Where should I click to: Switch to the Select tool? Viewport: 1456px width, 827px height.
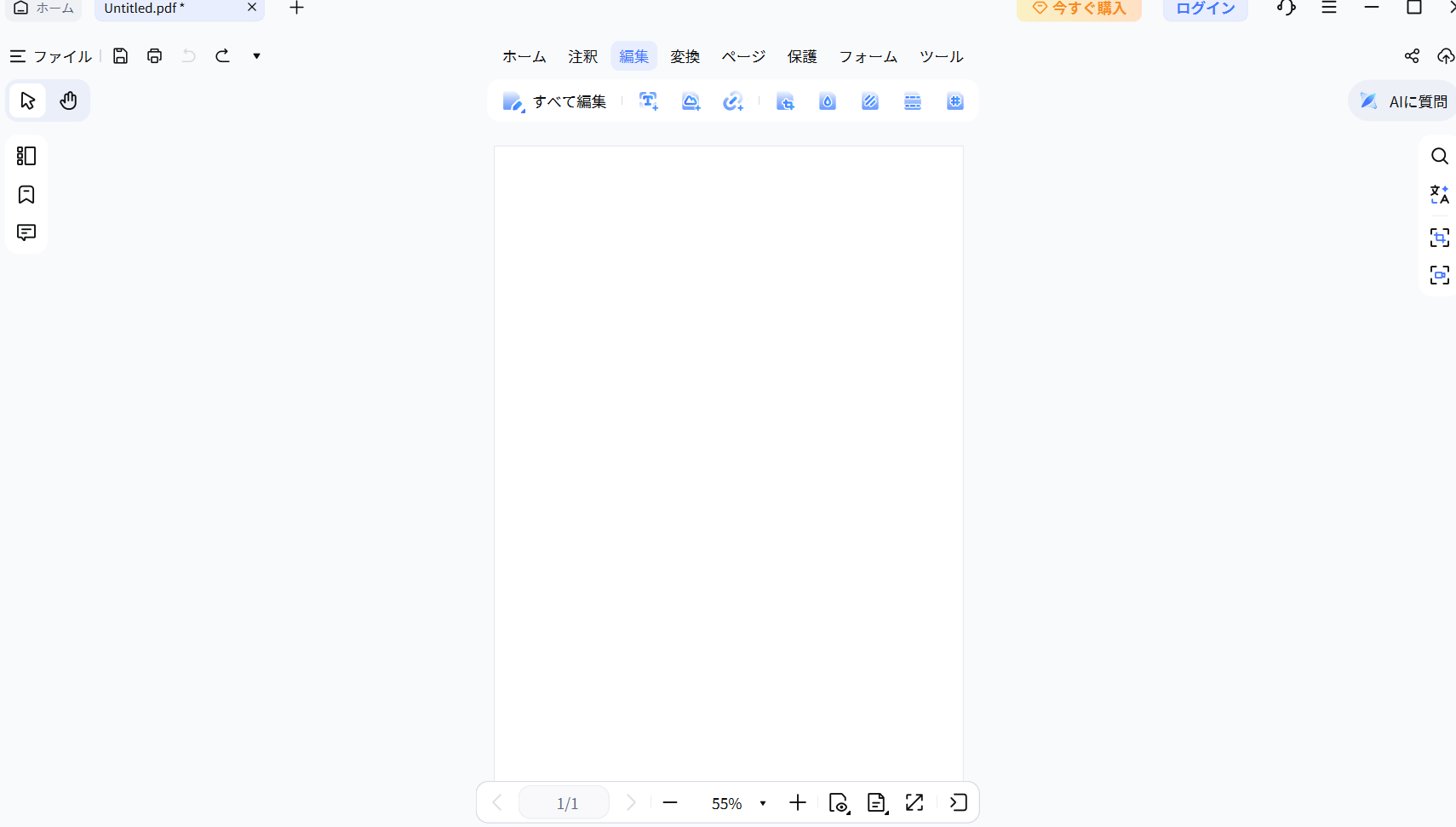coord(26,100)
